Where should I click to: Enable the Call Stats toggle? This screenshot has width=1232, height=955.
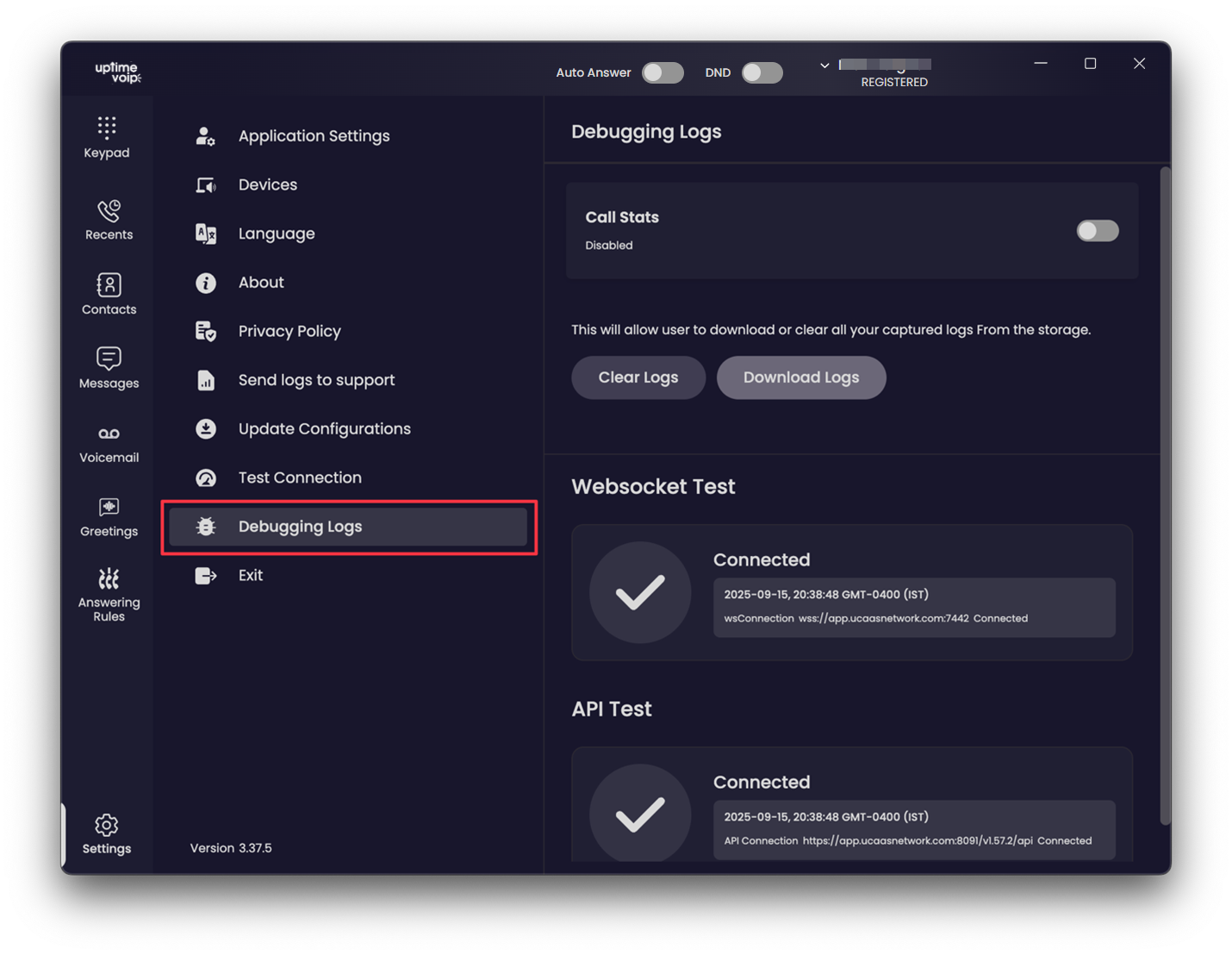[x=1097, y=231]
